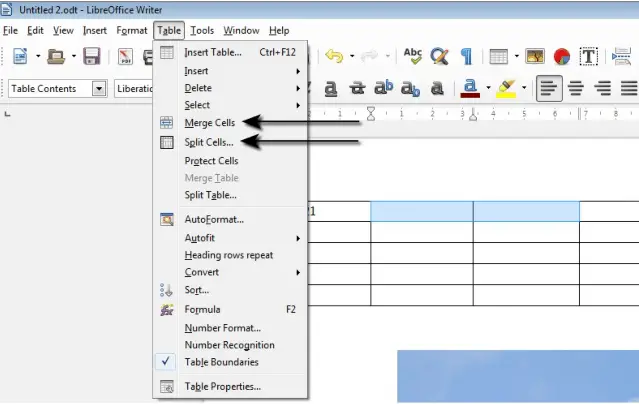Apply underline formatting icon
Image resolution: width=639 pixels, height=404 pixels.
point(331,88)
